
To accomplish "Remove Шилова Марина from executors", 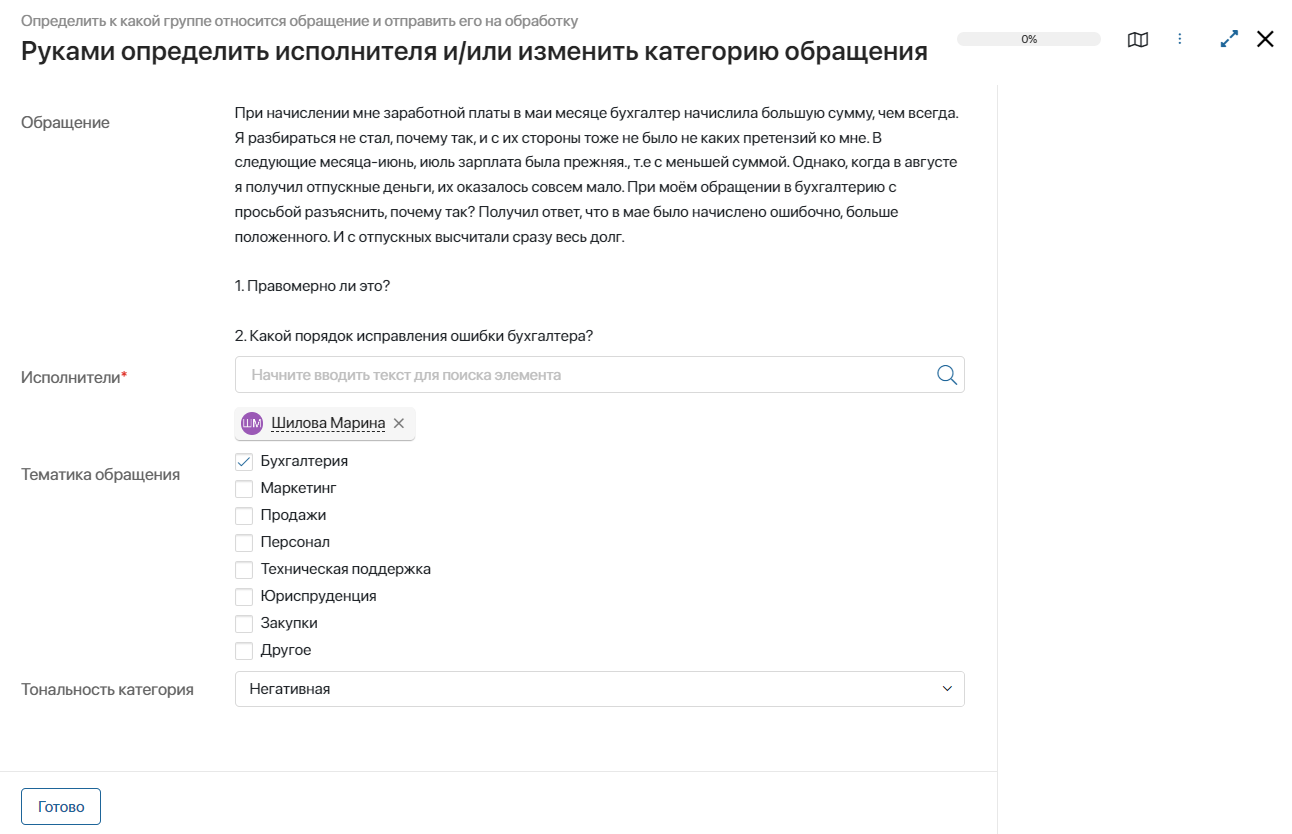I will 399,423.
